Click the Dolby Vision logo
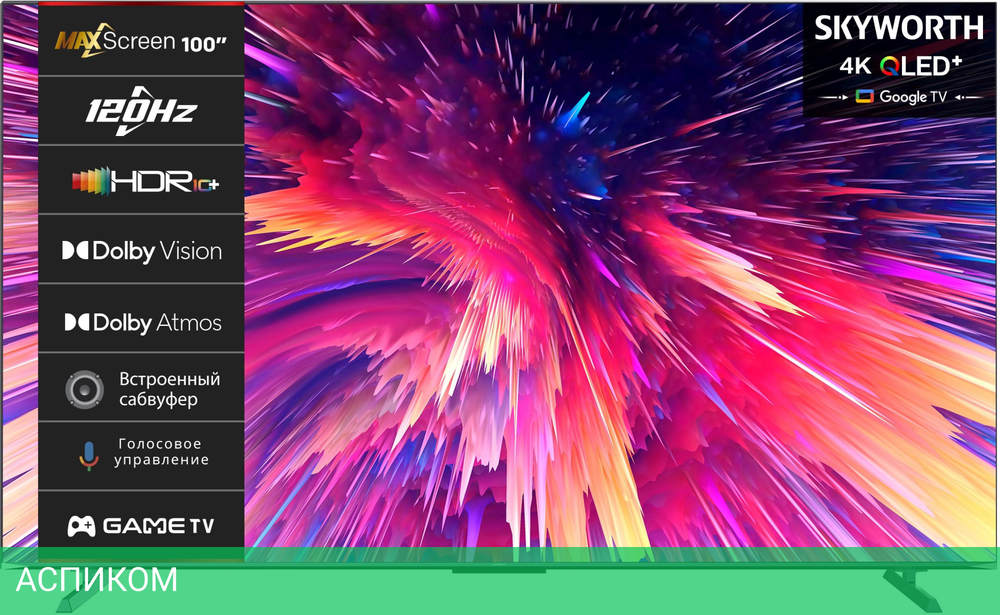The image size is (1000, 615). 140,251
